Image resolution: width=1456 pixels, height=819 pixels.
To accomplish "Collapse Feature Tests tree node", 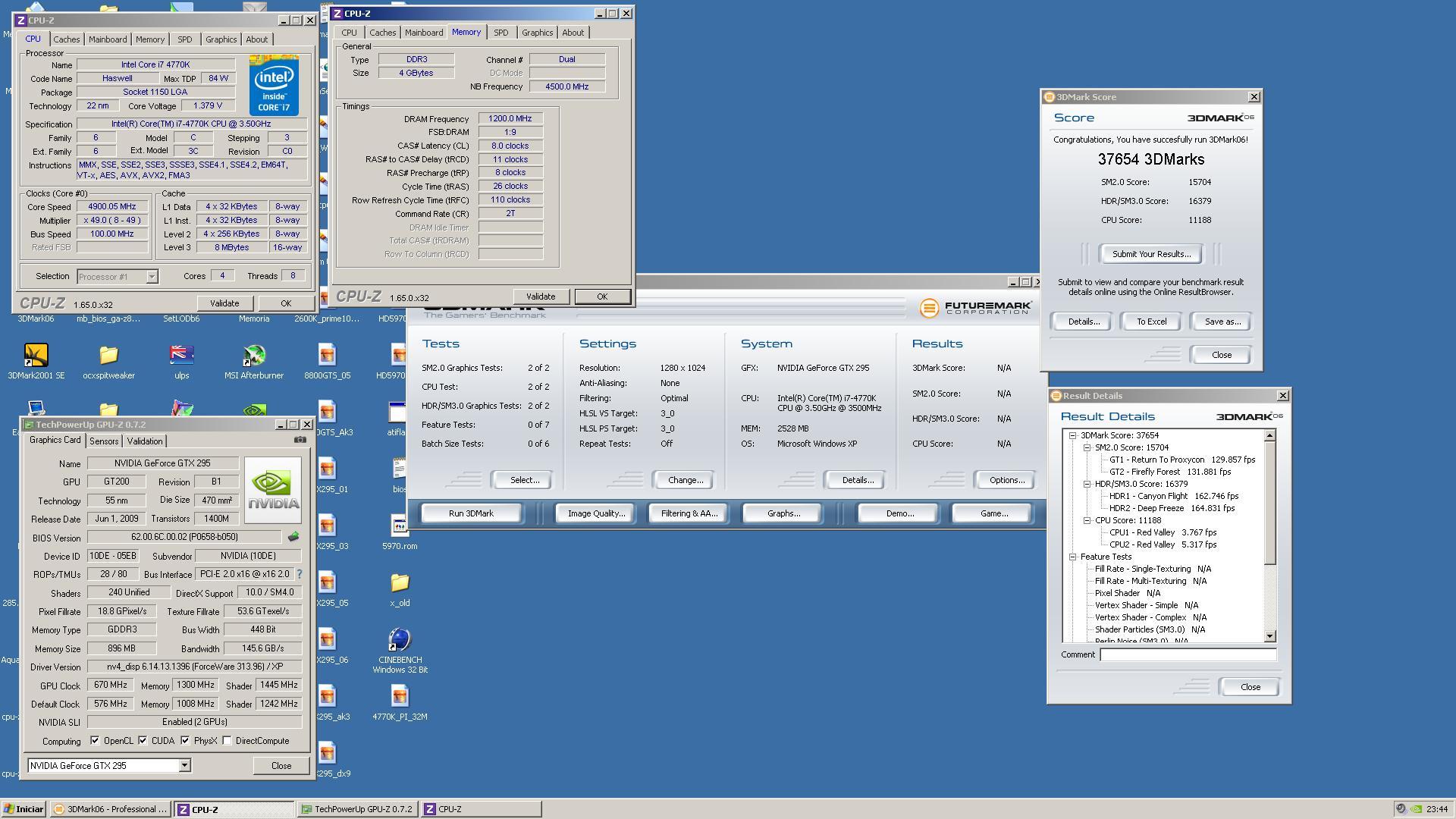I will pyautogui.click(x=1073, y=557).
